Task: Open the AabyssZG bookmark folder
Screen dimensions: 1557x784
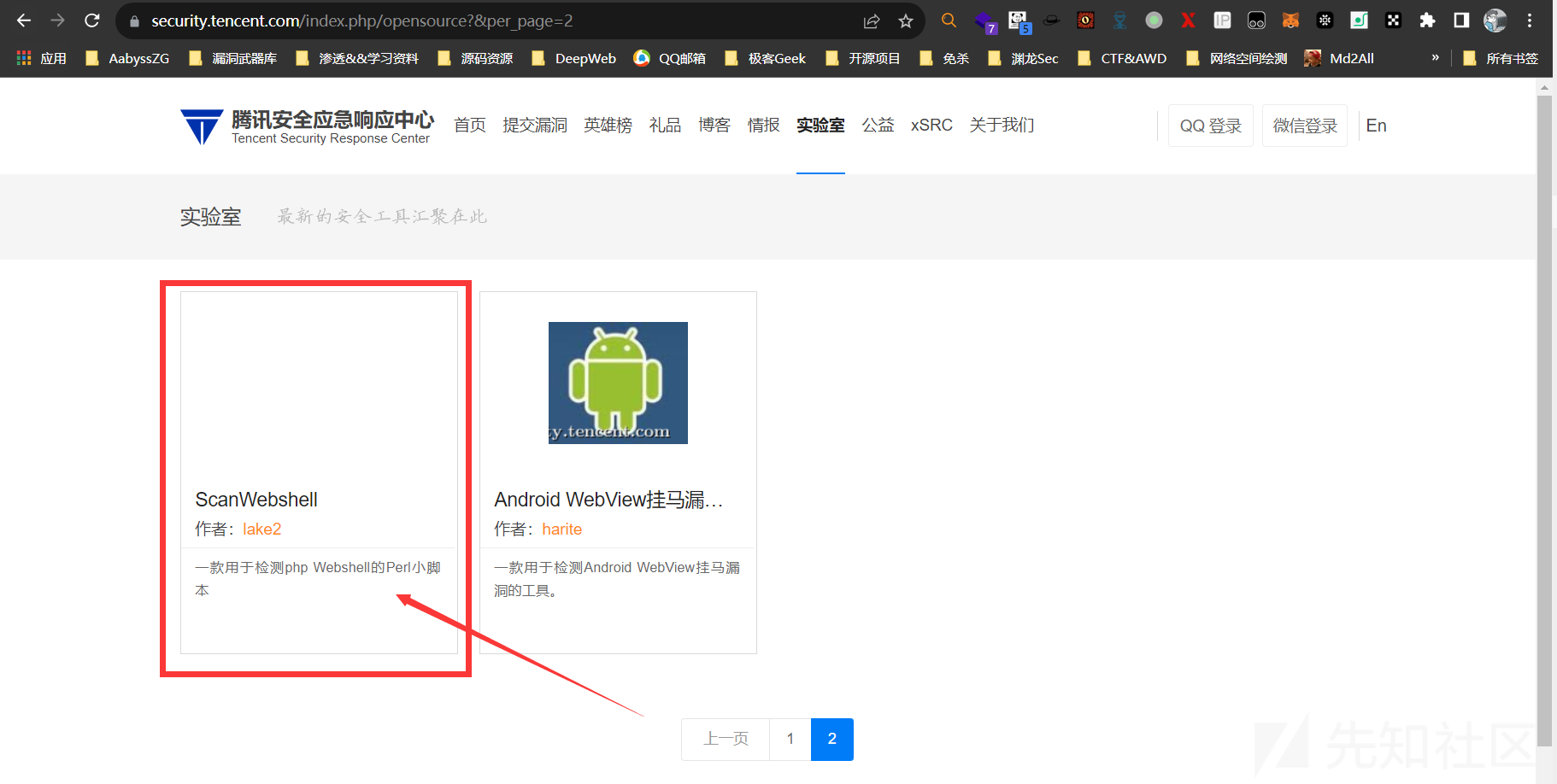Action: point(127,58)
